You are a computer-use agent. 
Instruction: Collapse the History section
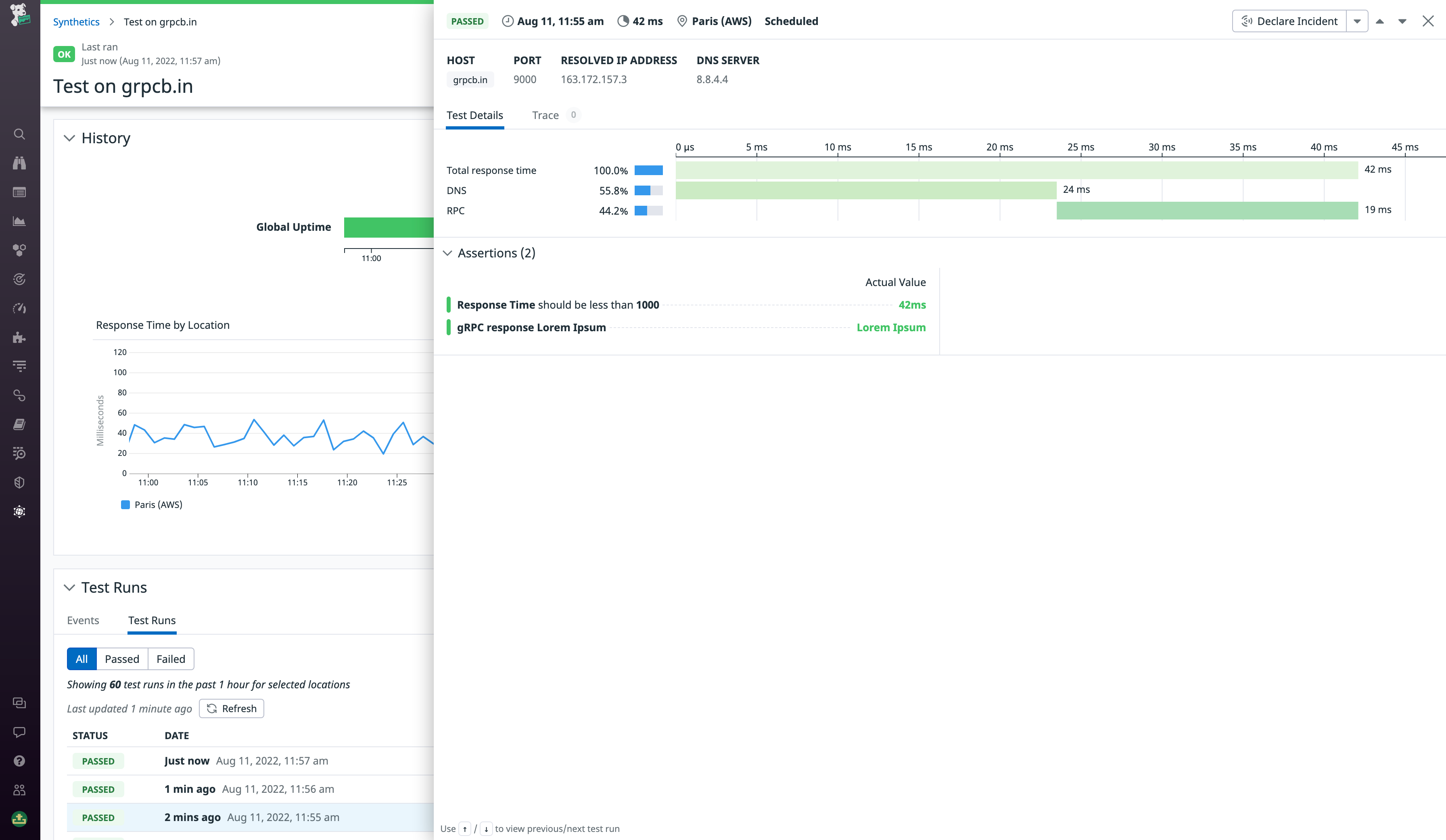69,138
